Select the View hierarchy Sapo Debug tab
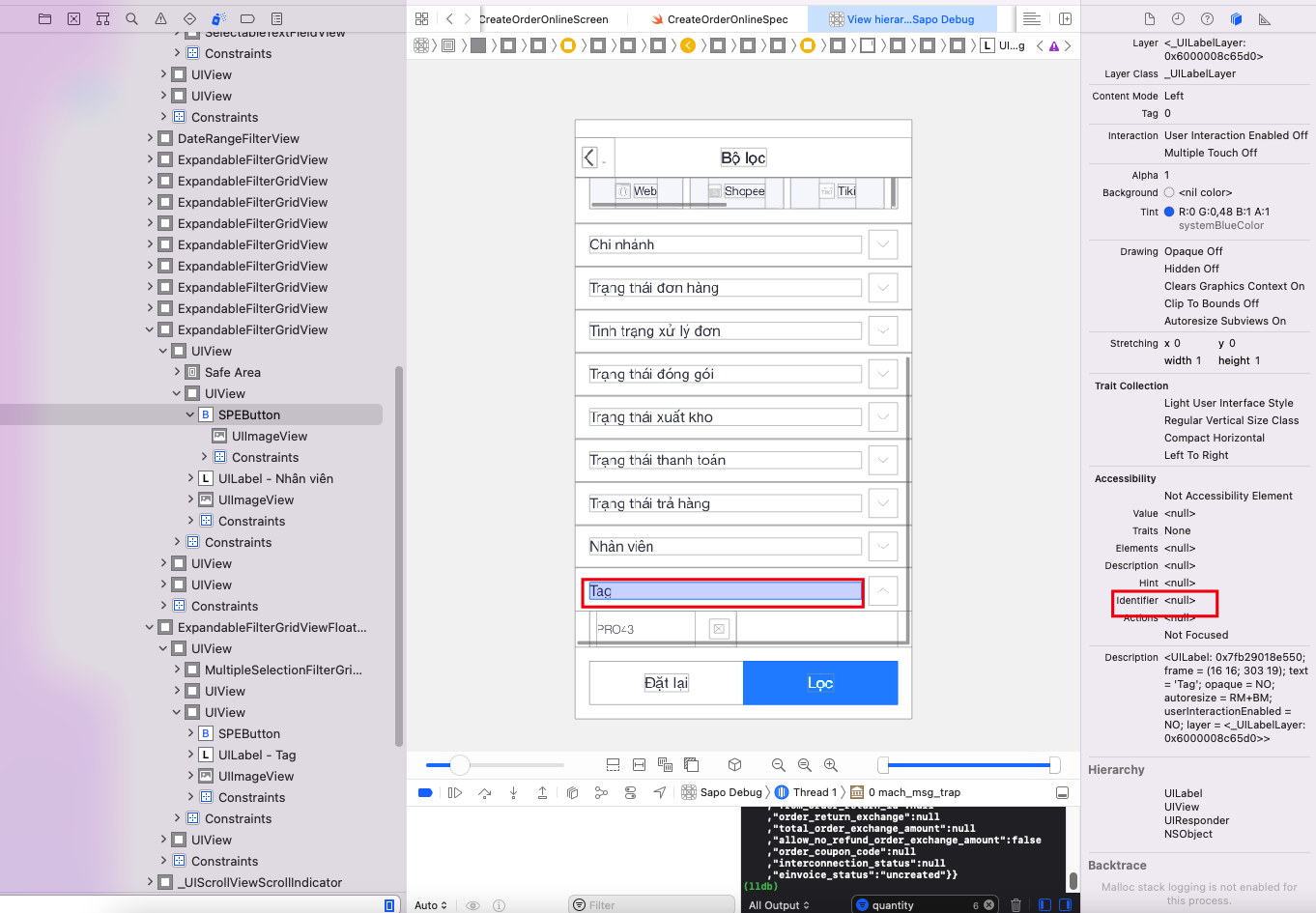This screenshot has width=1316, height=913. (901, 19)
